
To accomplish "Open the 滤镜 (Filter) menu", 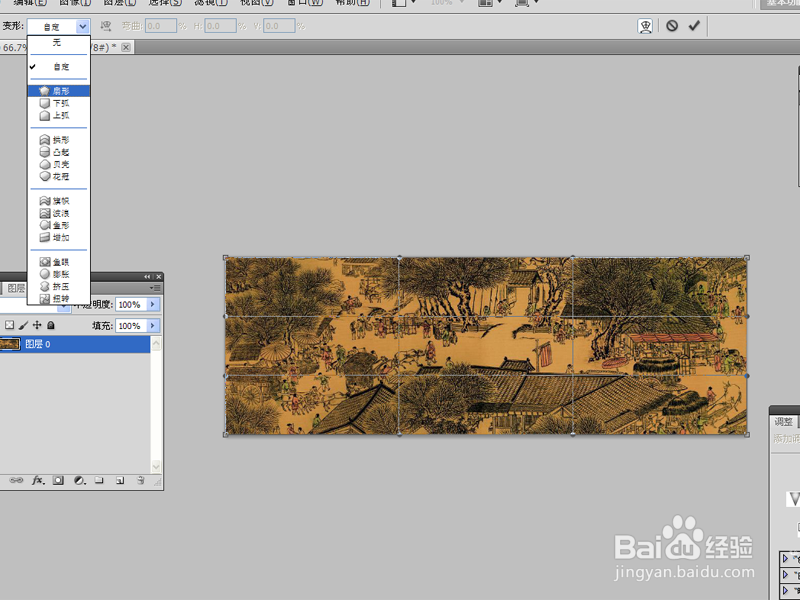I will (211, 2).
